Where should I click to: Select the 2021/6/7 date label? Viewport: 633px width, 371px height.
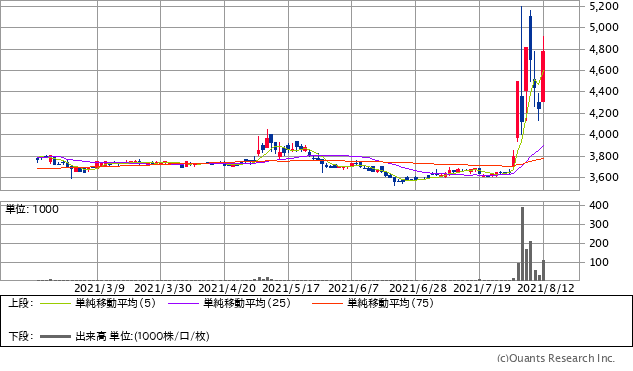(x=354, y=288)
